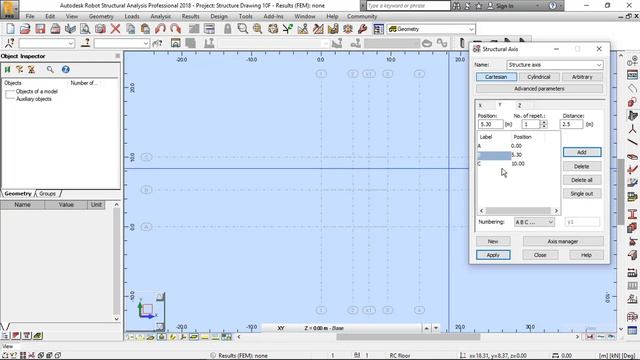Open the Axis manager
Screen dimensions: 640x360
click(x=563, y=242)
